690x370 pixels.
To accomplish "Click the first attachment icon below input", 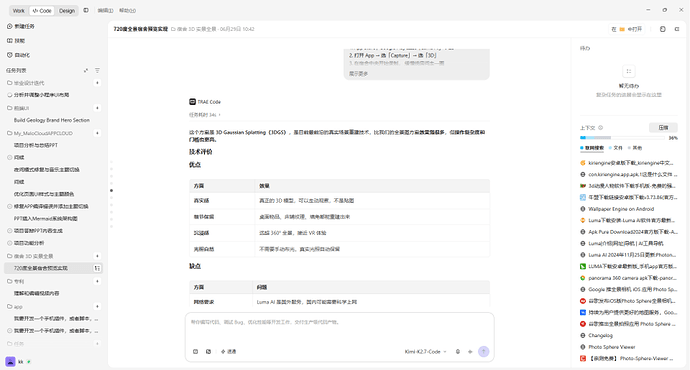I will [x=195, y=352].
